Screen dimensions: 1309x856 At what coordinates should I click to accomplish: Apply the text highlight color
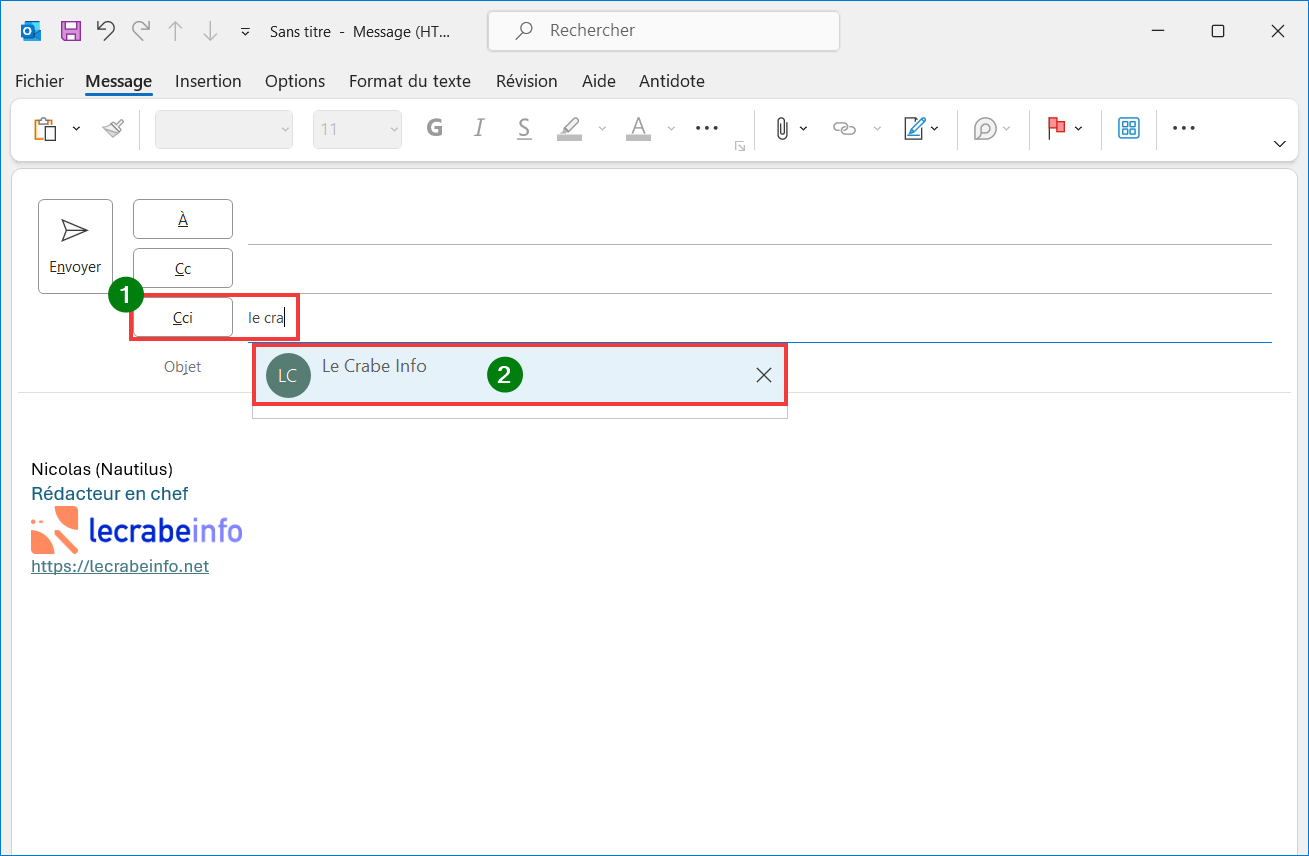(x=569, y=128)
